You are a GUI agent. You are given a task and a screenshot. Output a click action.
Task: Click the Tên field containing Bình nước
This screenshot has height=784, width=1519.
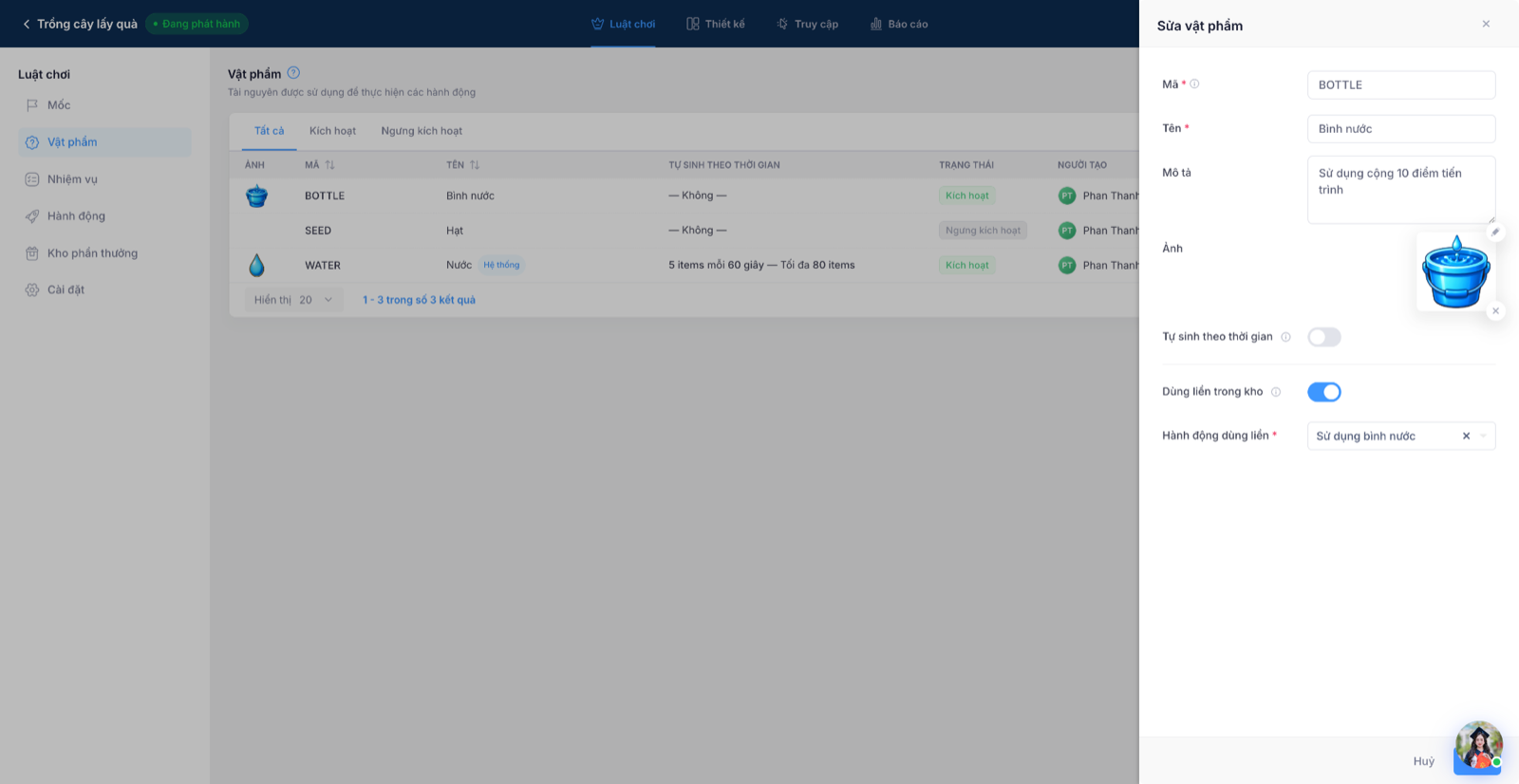pos(1401,129)
